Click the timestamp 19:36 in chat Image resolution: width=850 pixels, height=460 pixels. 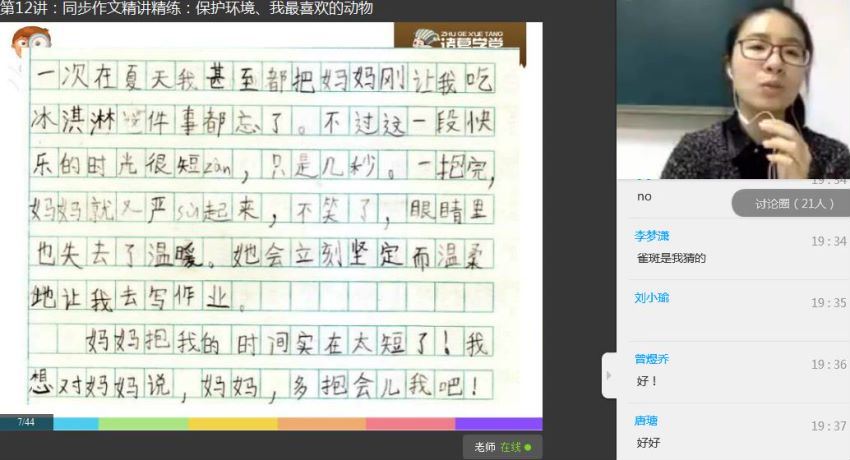click(828, 365)
